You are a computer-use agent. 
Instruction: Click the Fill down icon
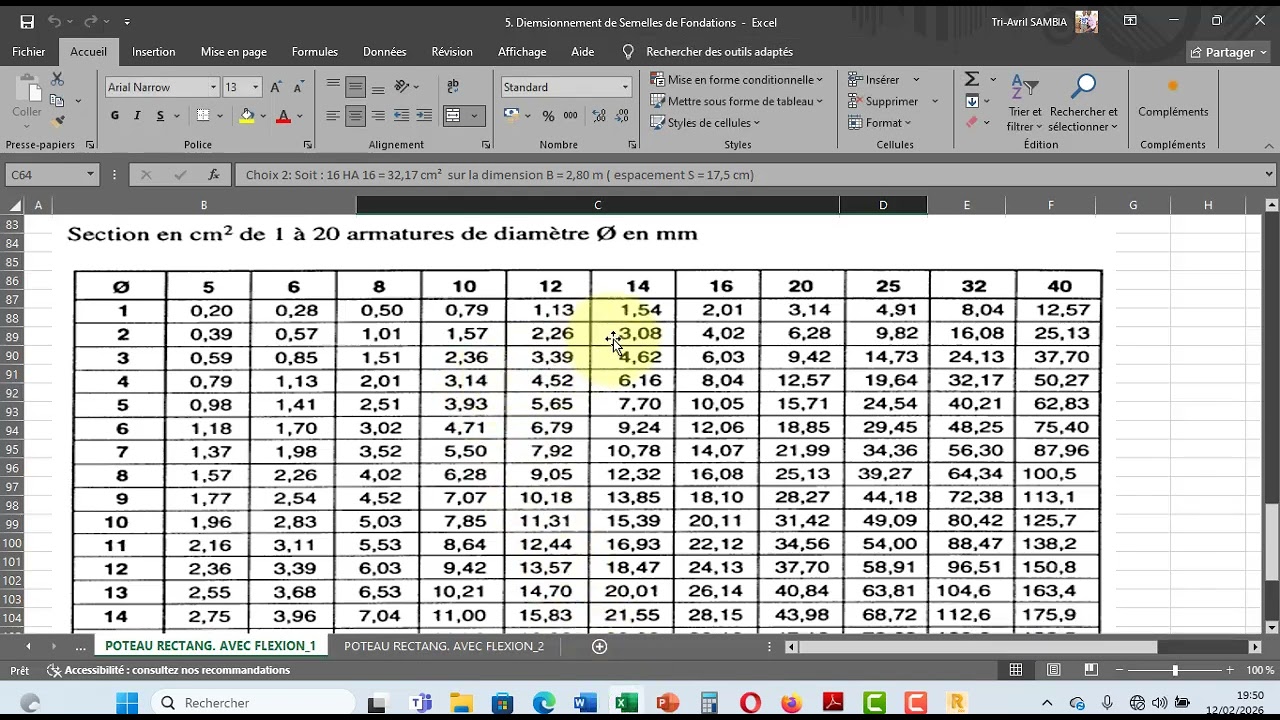pos(971,101)
